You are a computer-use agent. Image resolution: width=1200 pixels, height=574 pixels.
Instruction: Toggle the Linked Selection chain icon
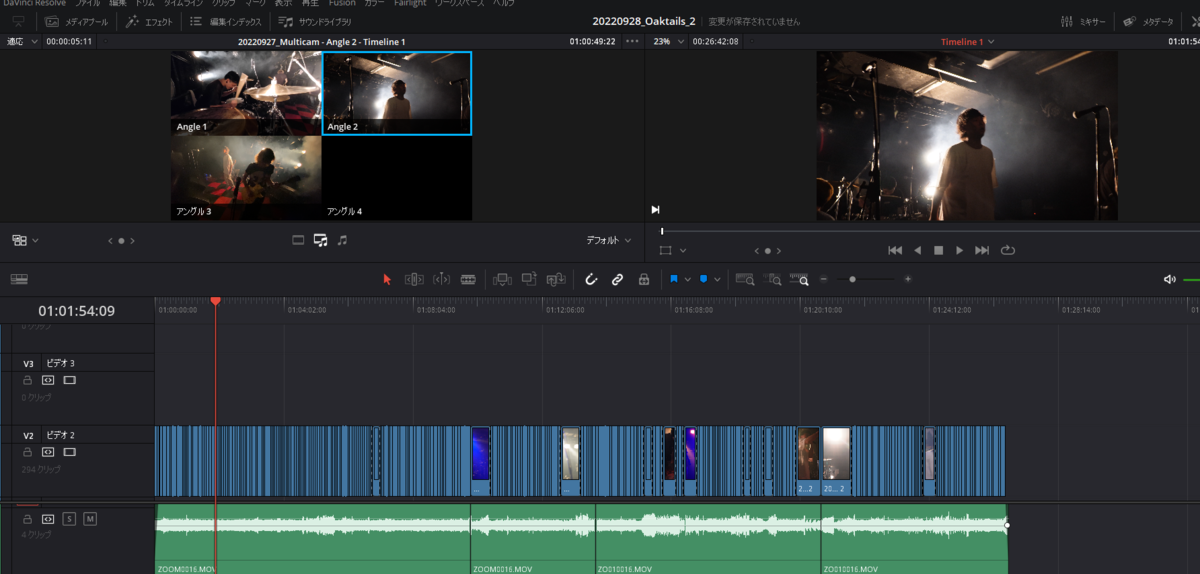[x=617, y=280]
